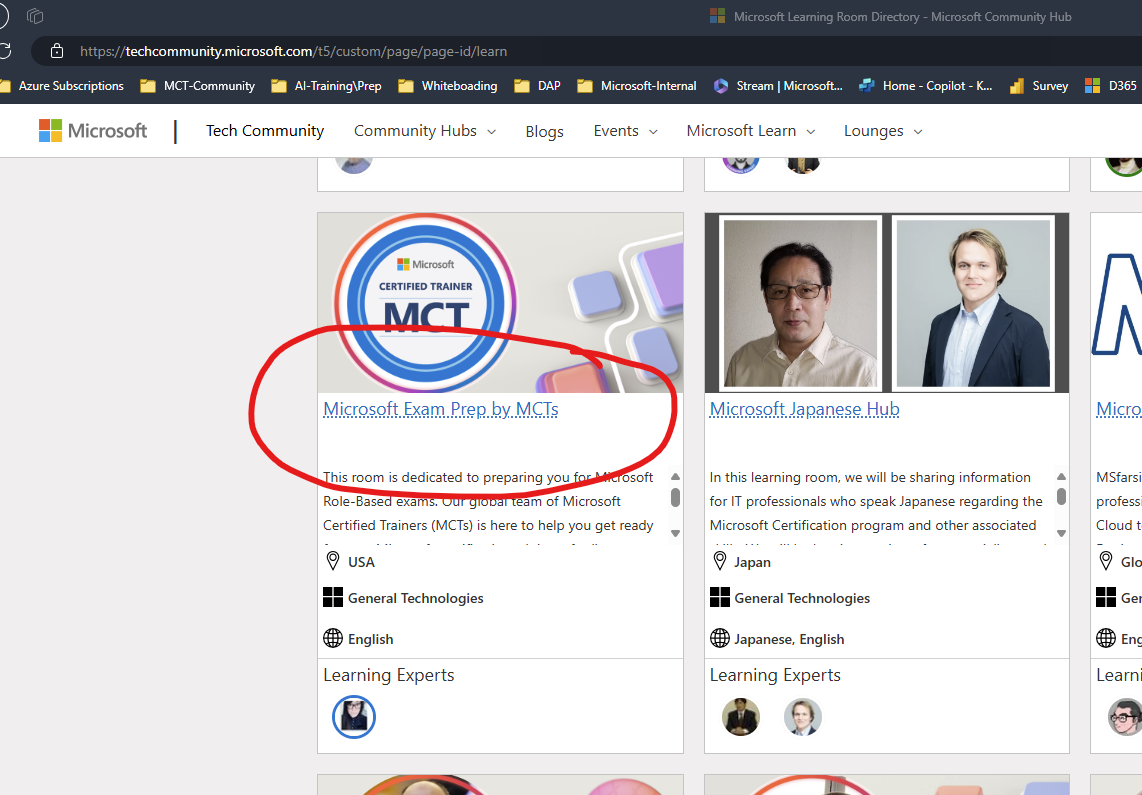The height and width of the screenshot is (795, 1142).
Task: Click the address bar URL field
Action: click(293, 51)
